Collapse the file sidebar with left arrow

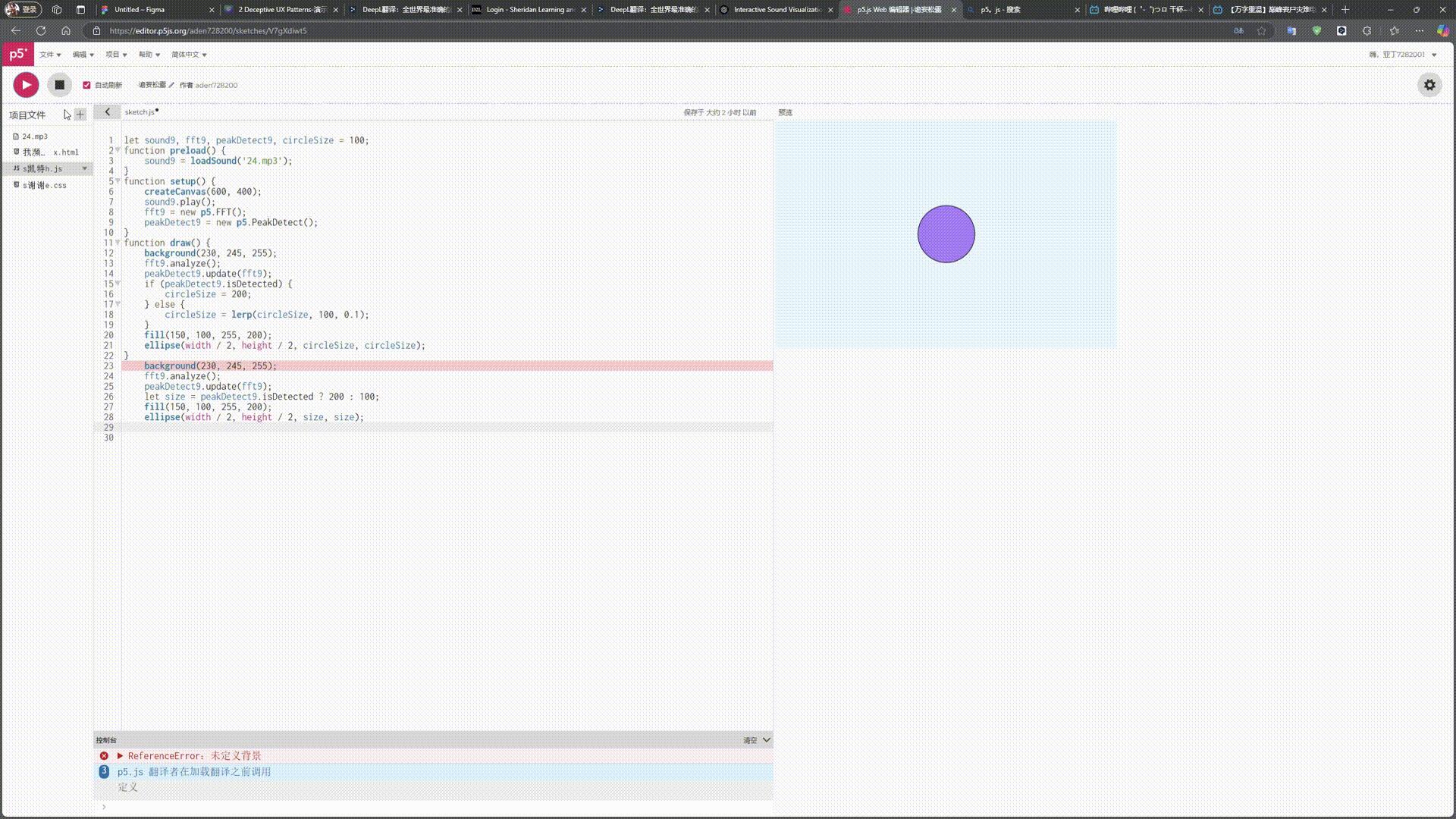point(107,112)
